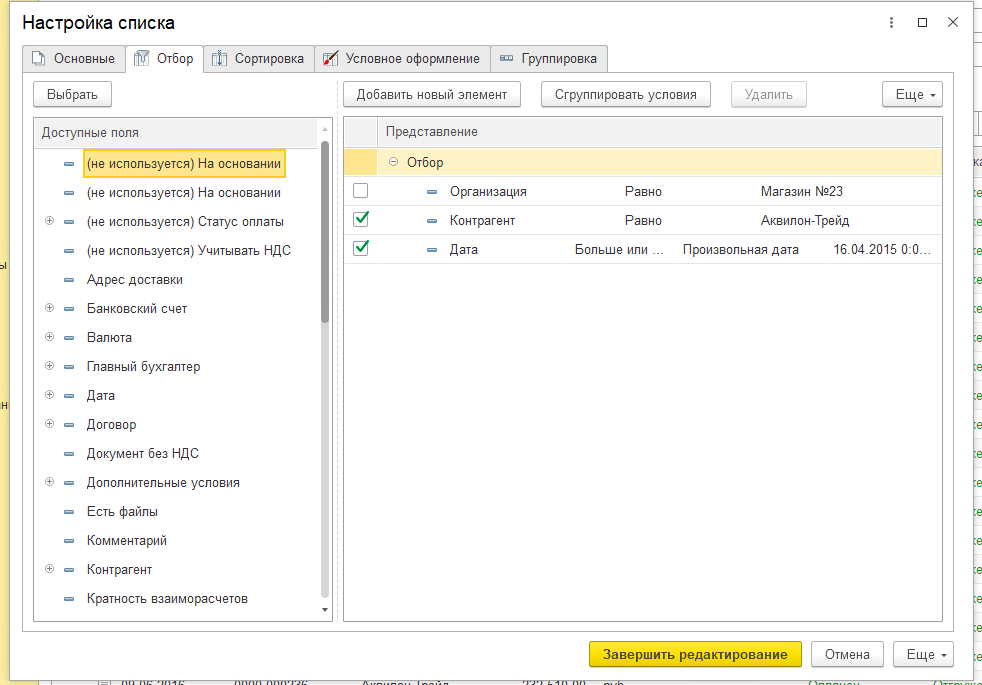The width and height of the screenshot is (982, 685).
Task: Click the Группировка tab icon
Action: [507, 58]
